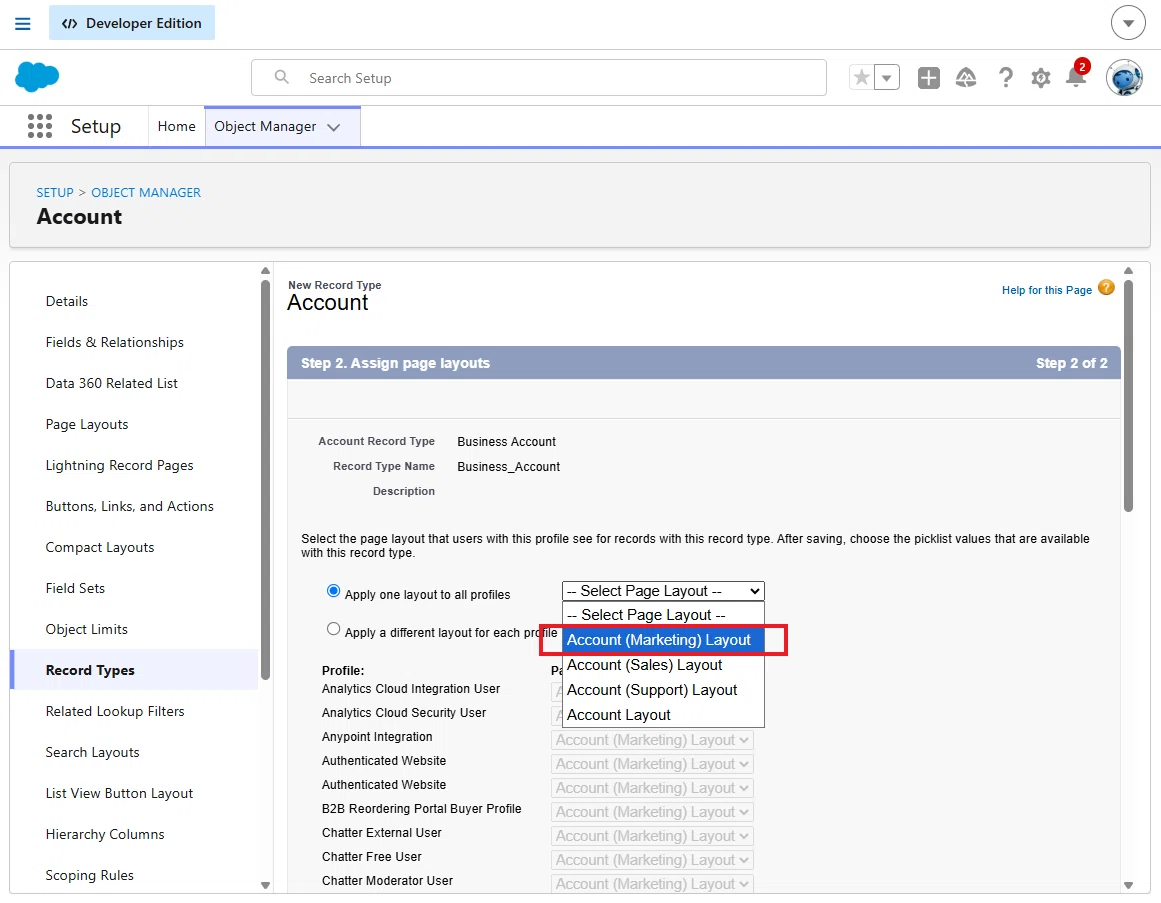Image resolution: width=1161 pixels, height=903 pixels.
Task: Click sidebar scroll down arrow
Action: (265, 885)
